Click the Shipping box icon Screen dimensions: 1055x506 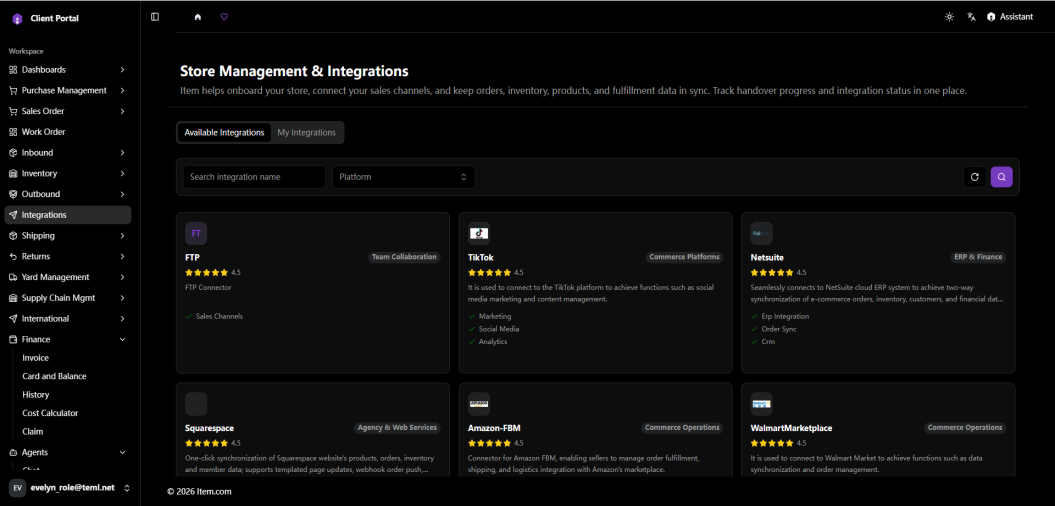pyautogui.click(x=13, y=236)
